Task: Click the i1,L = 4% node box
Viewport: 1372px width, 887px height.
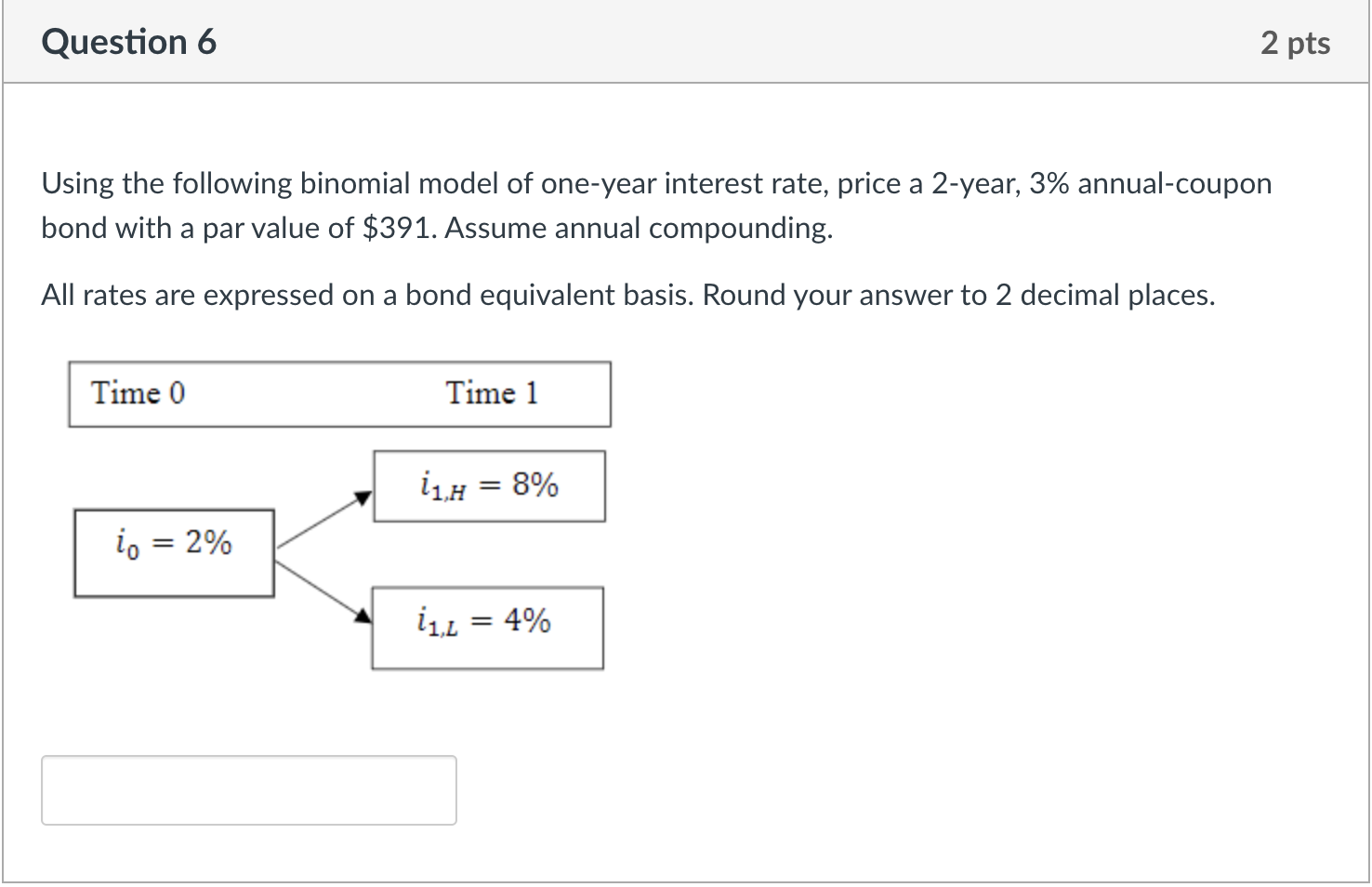Action: (x=487, y=626)
